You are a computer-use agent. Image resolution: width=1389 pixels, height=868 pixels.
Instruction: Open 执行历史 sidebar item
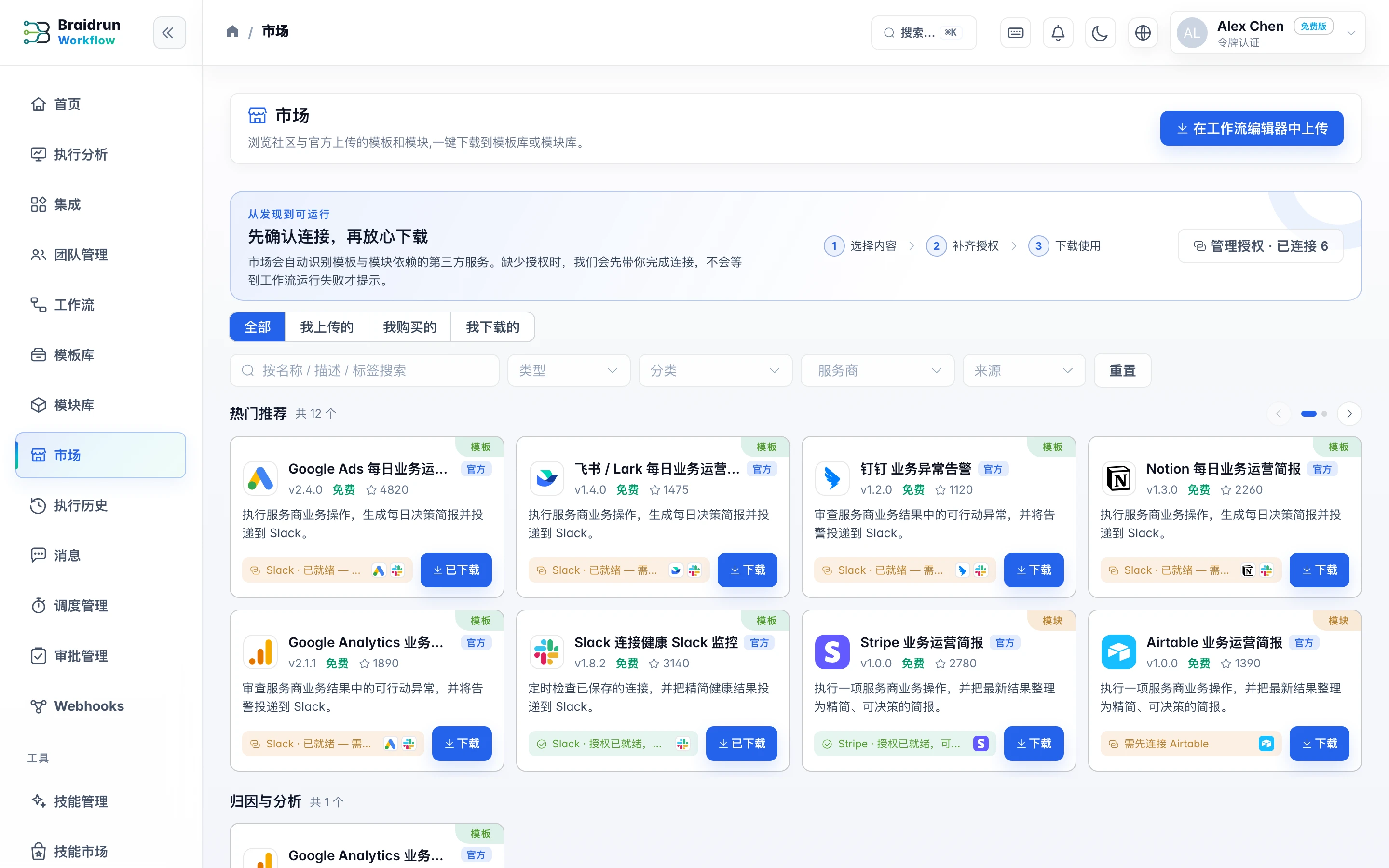click(x=101, y=506)
